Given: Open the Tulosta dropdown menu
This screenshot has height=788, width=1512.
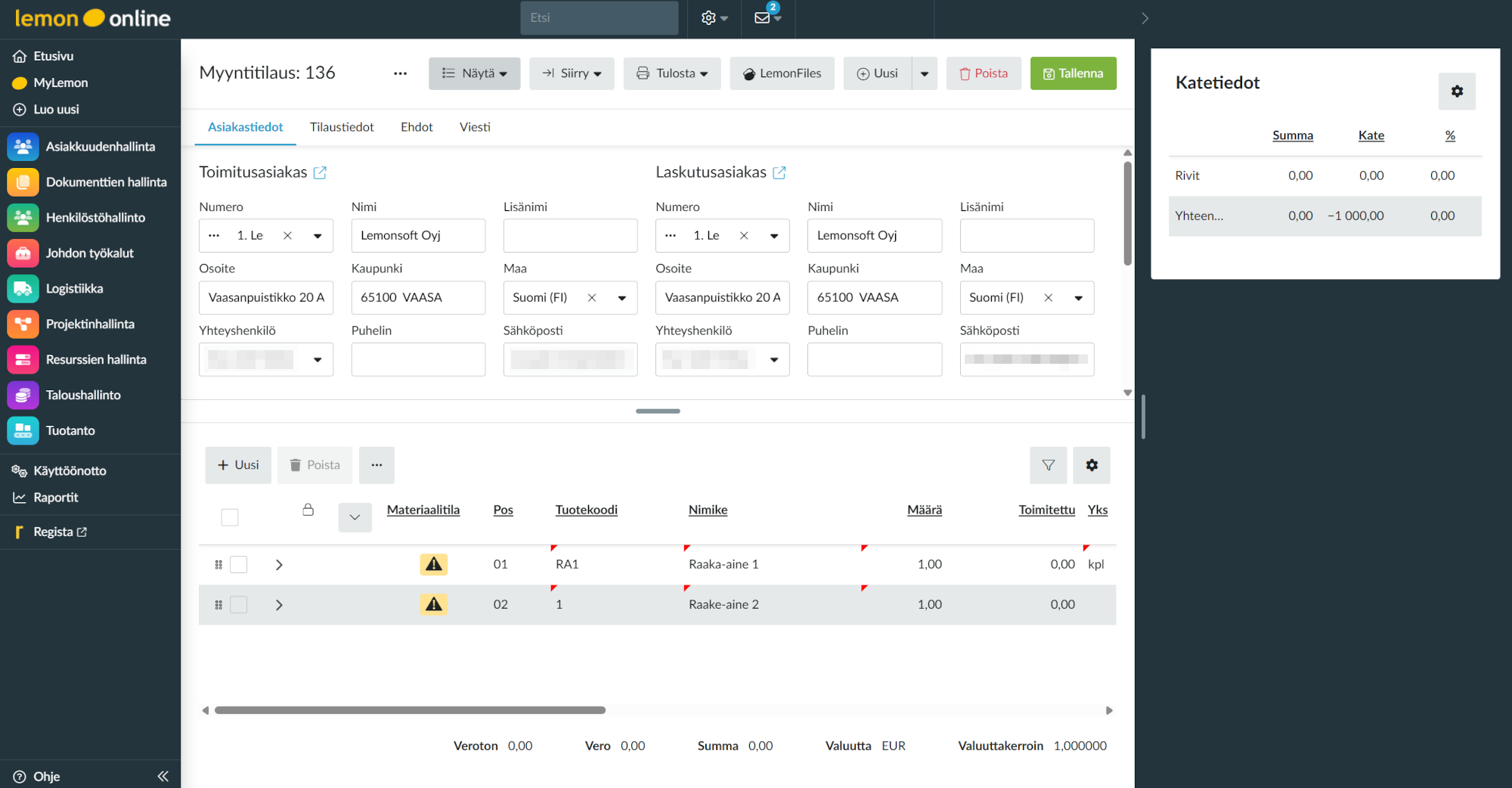Looking at the screenshot, I should (671, 73).
